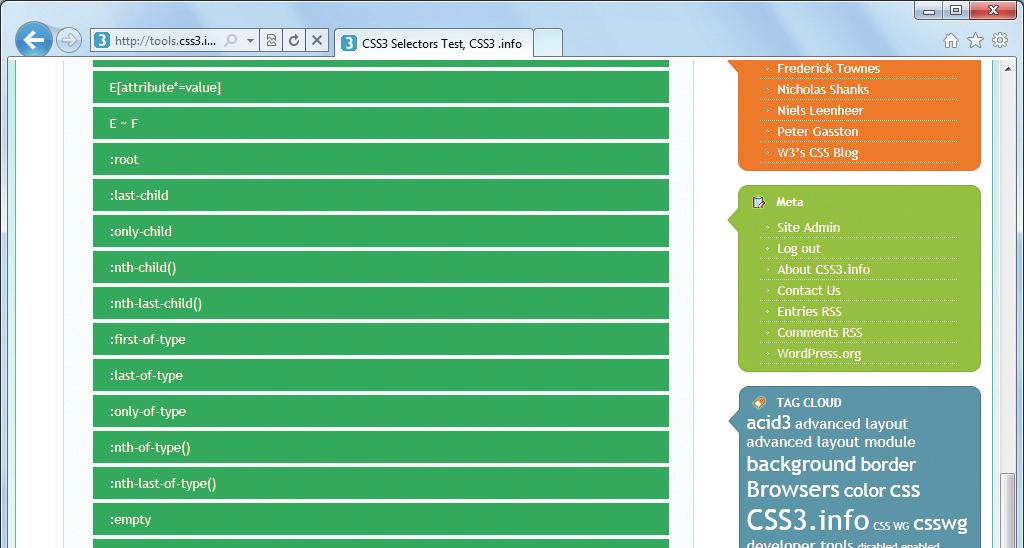
Task: Click the Tag Cloud tag icon
Action: point(759,402)
